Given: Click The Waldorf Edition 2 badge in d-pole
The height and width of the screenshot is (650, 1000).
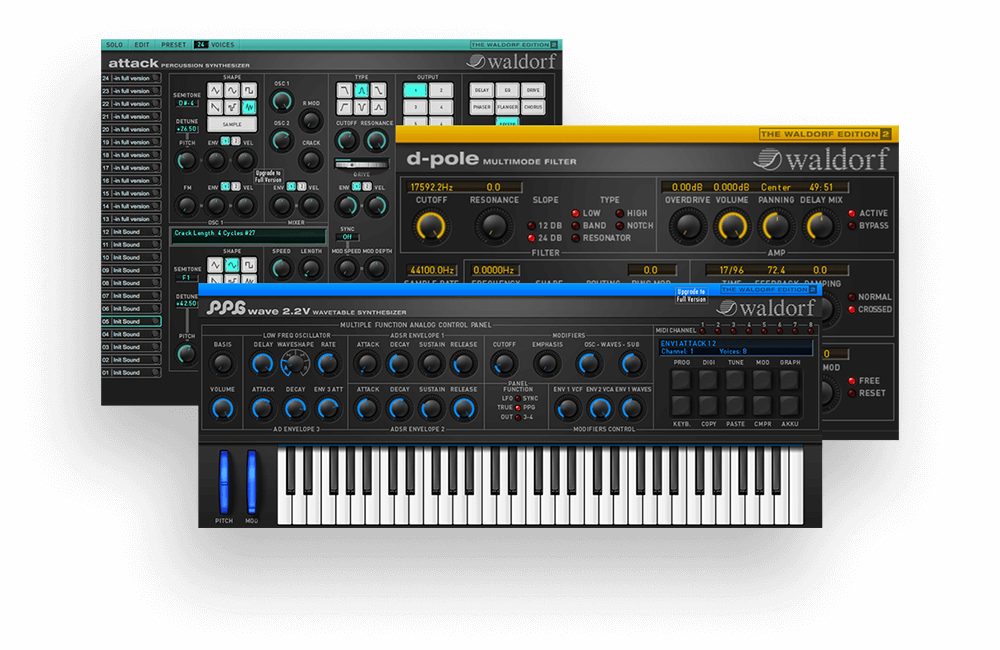Looking at the screenshot, I should click(825, 134).
